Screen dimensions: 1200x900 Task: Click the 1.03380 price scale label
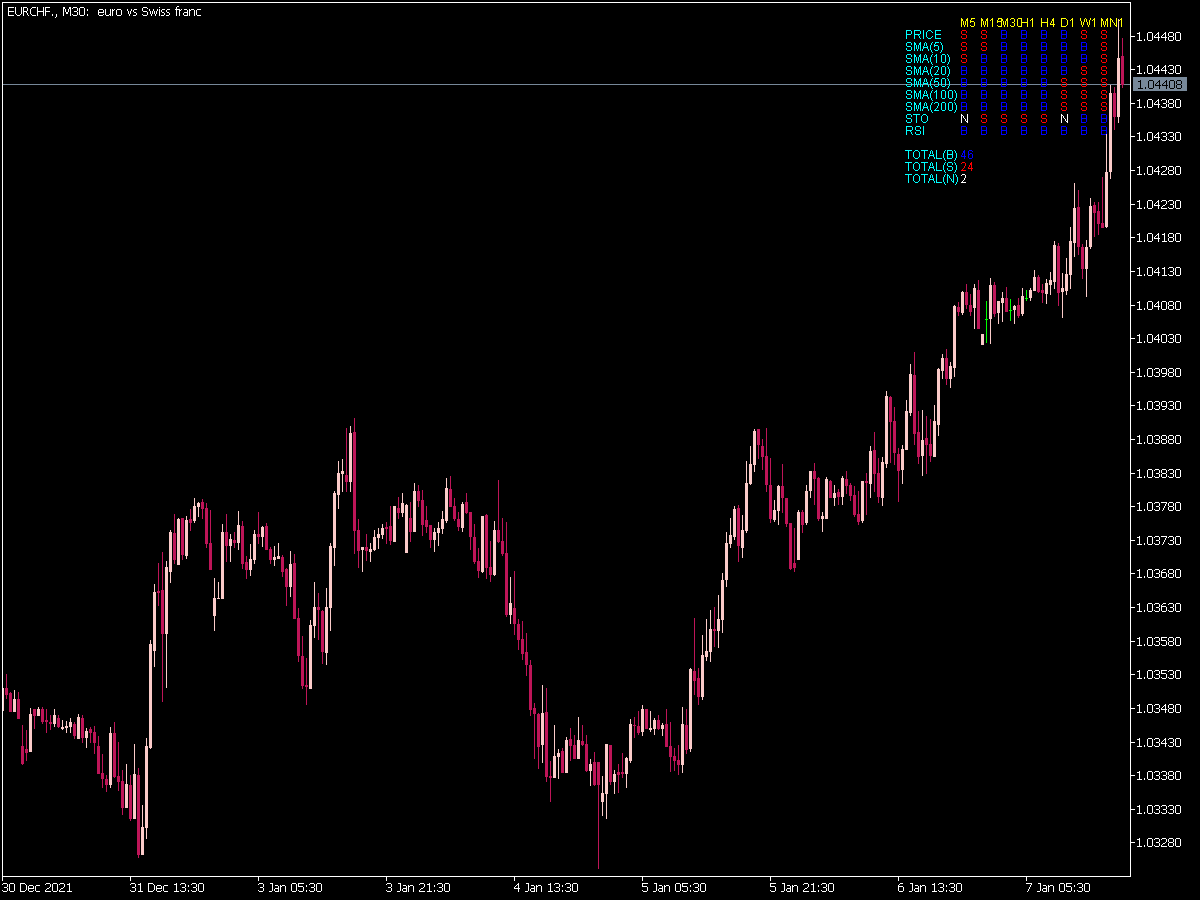click(x=1157, y=775)
